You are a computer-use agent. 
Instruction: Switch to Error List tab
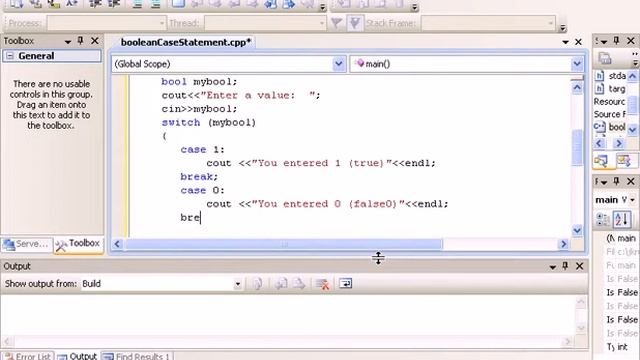coord(28,356)
